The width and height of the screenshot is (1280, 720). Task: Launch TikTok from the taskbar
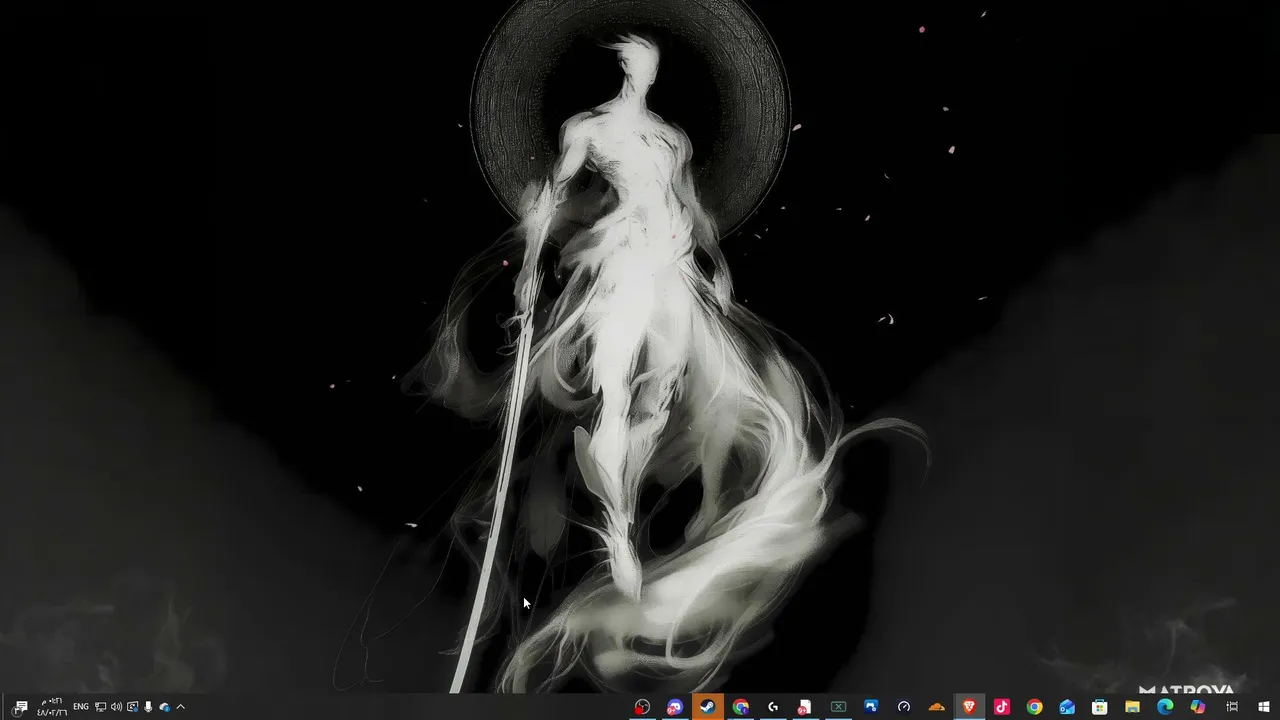(x=1001, y=707)
